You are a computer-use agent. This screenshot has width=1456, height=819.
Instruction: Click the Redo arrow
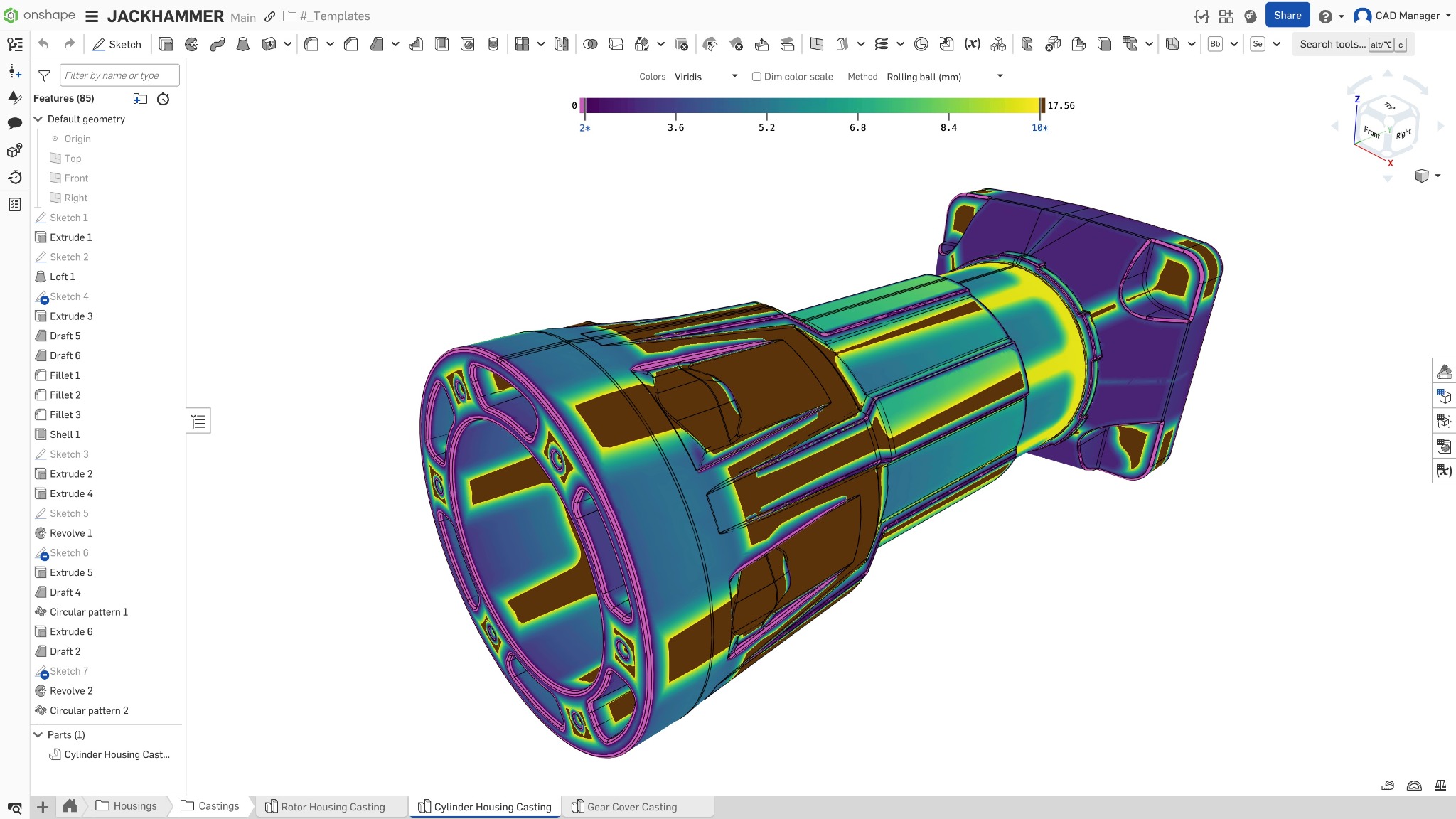[x=70, y=44]
